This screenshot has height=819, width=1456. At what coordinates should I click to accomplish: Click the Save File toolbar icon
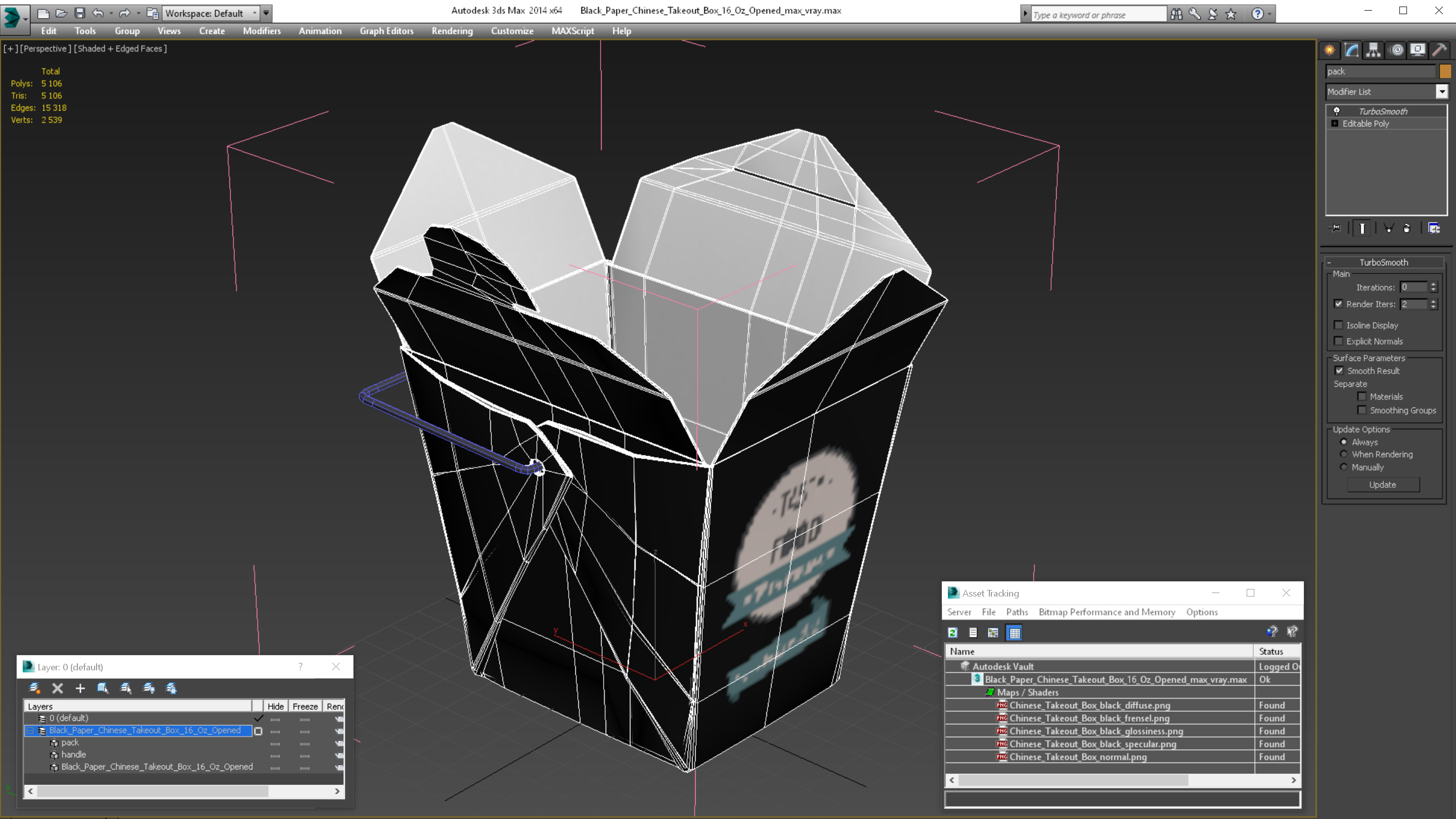(x=80, y=13)
